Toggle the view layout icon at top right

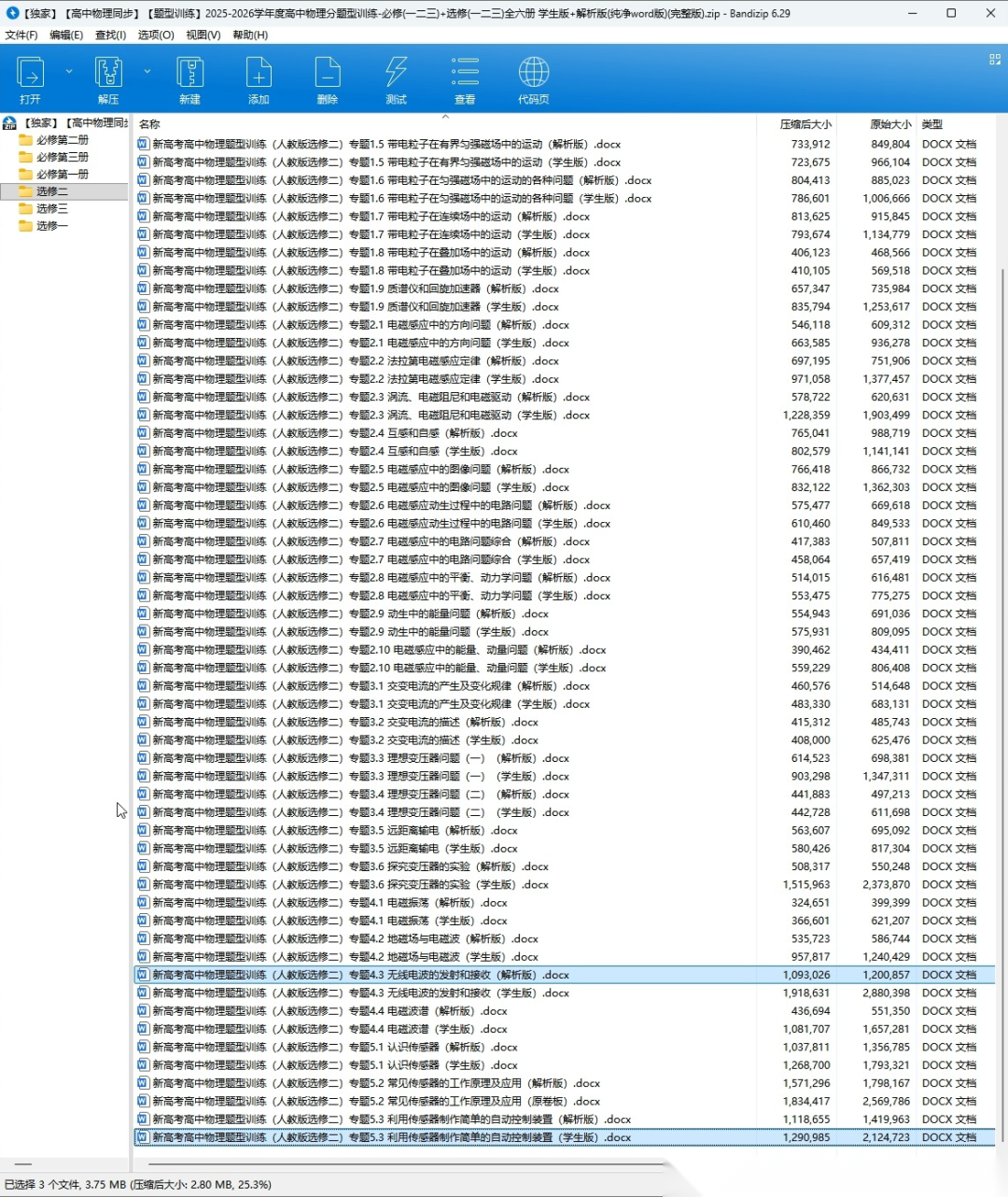pos(994,59)
